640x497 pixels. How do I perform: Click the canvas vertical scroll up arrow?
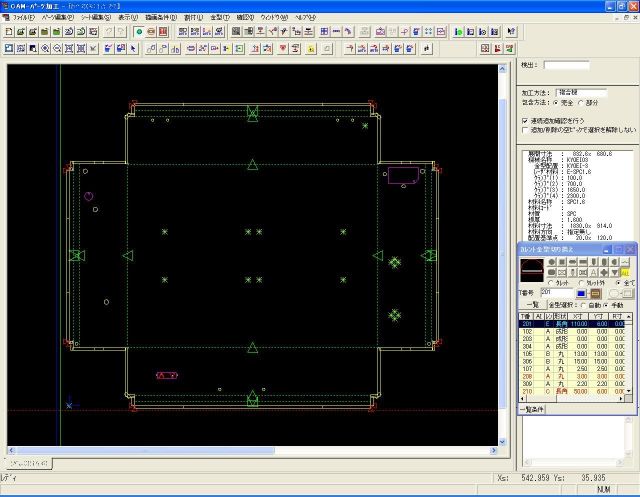[502, 69]
